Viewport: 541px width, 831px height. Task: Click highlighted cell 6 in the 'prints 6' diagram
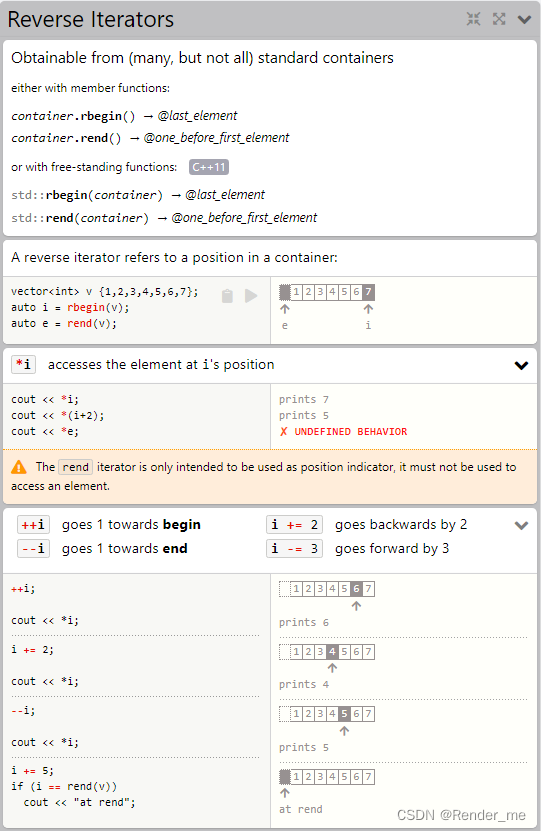click(x=356, y=589)
